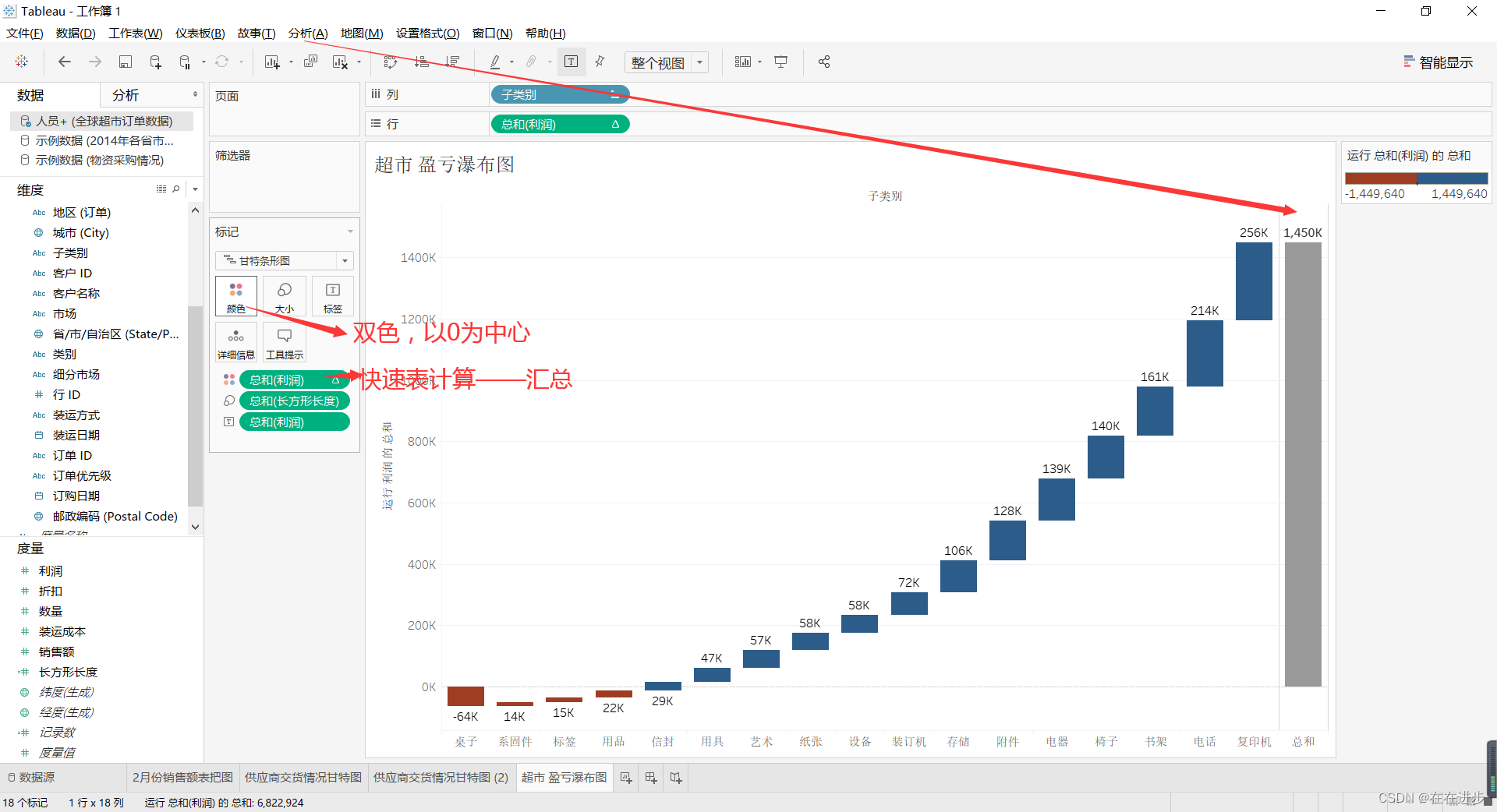Click view-data grid icon in dimensions header
This screenshot has height=812, width=1497.
[161, 189]
